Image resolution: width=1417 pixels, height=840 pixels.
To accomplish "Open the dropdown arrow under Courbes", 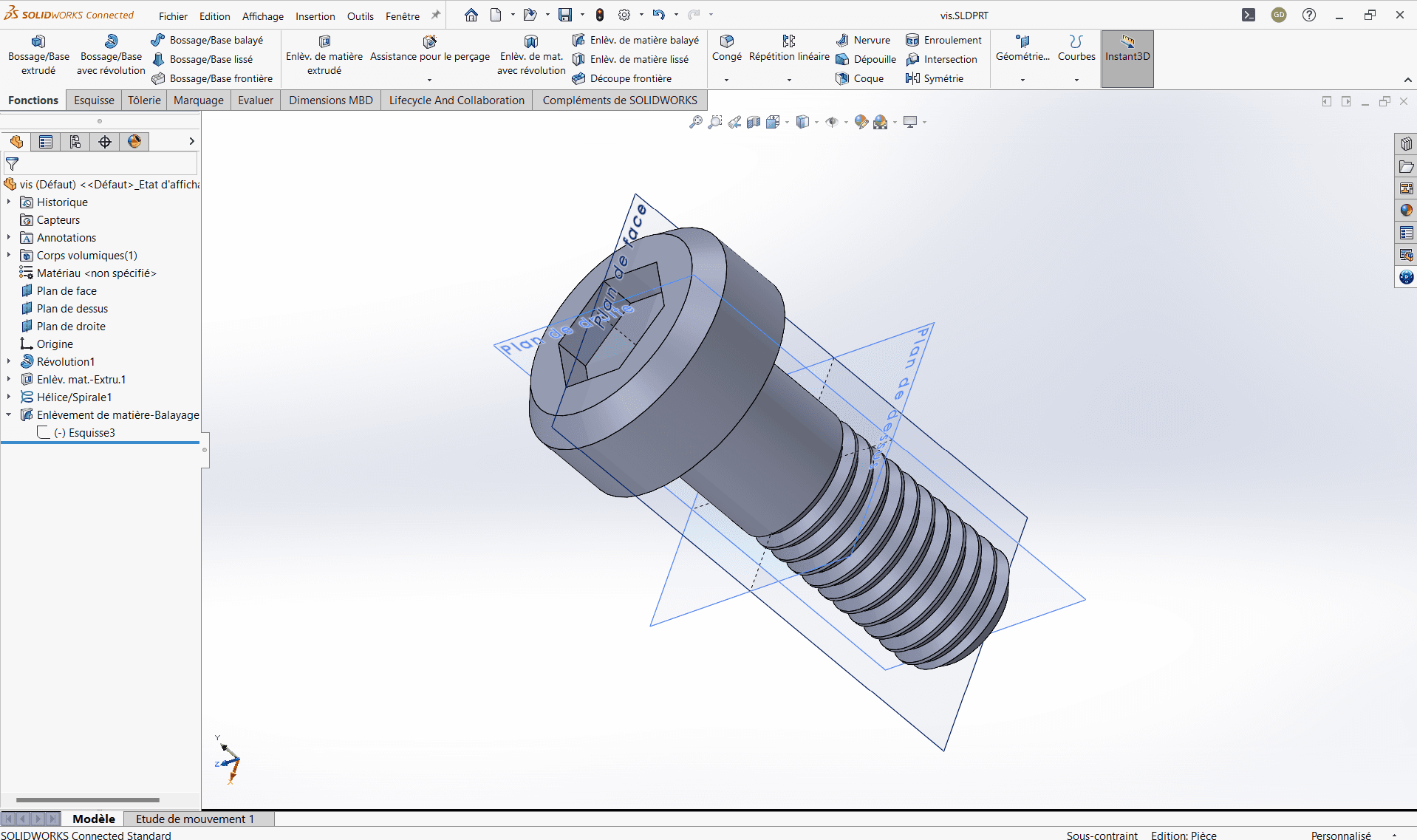I will point(1076,80).
